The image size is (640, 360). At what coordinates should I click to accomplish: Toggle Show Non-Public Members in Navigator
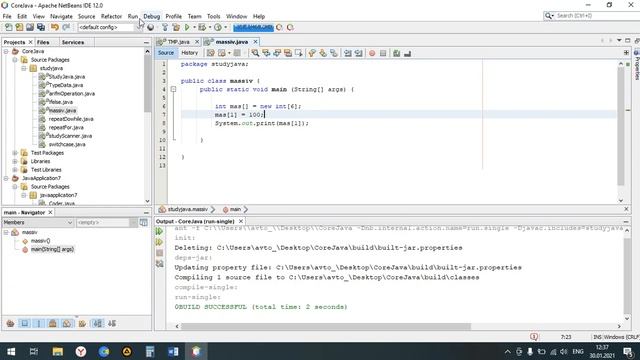click(52, 324)
